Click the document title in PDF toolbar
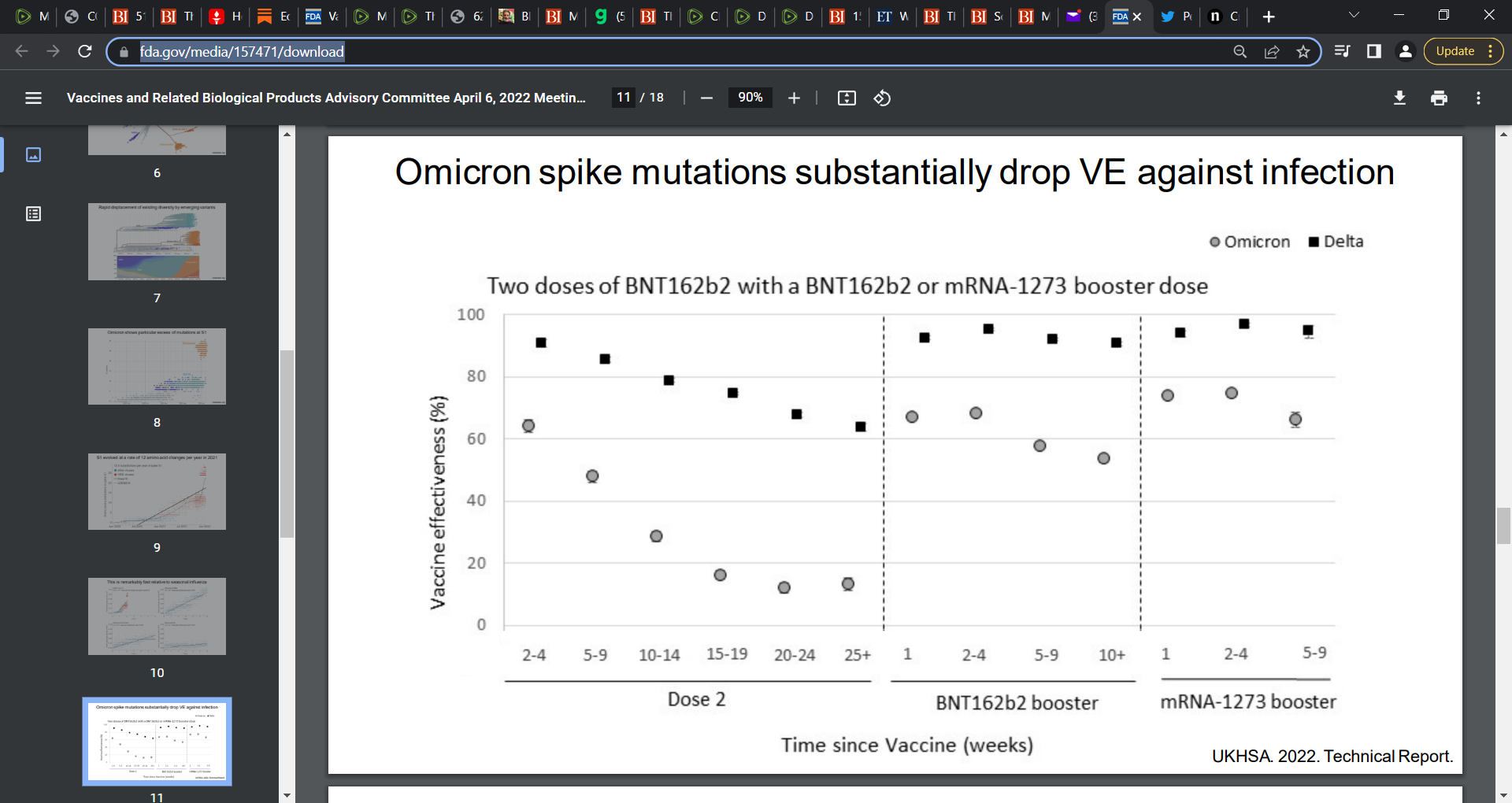 pyautogui.click(x=326, y=98)
